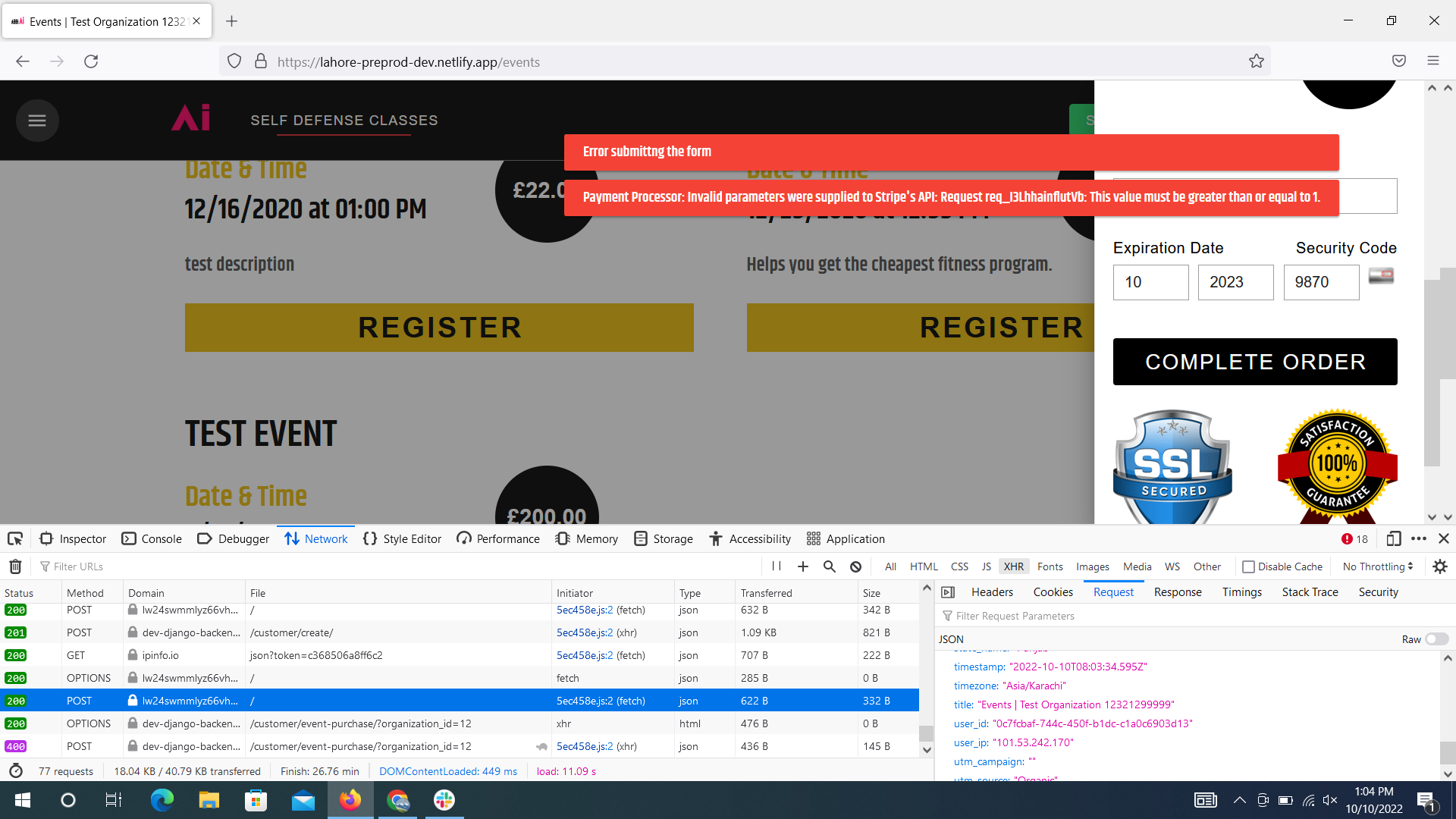Click the element picker icon in devtools
Screen dimensions: 1456x819
pyautogui.click(x=15, y=538)
